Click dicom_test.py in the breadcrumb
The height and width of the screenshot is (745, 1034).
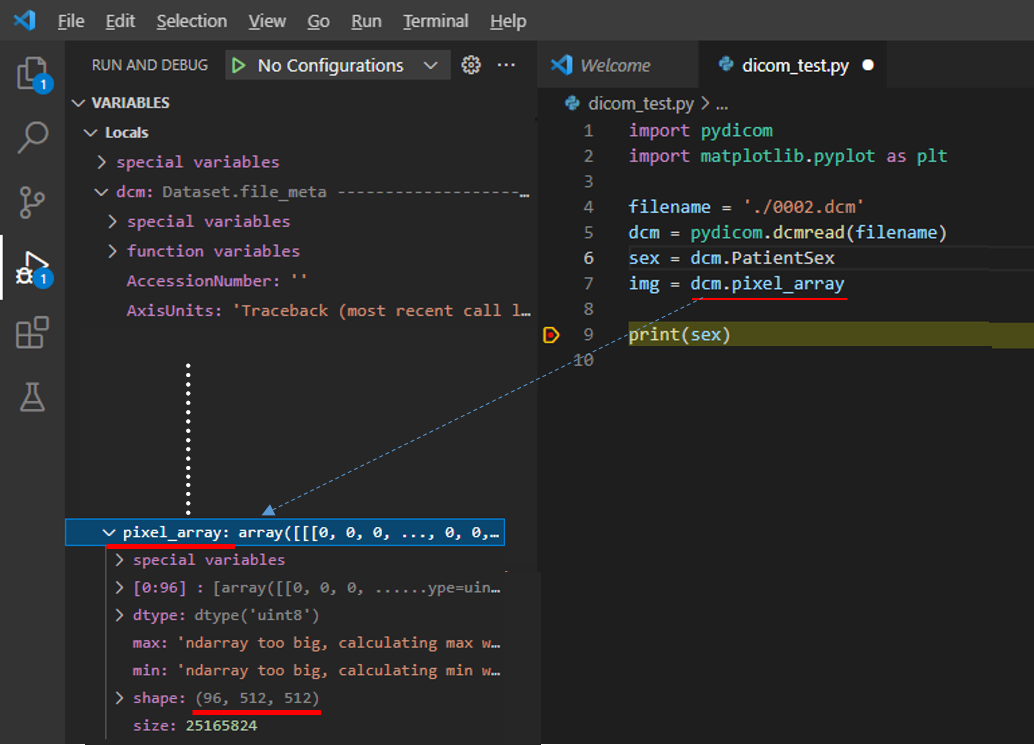pos(640,104)
